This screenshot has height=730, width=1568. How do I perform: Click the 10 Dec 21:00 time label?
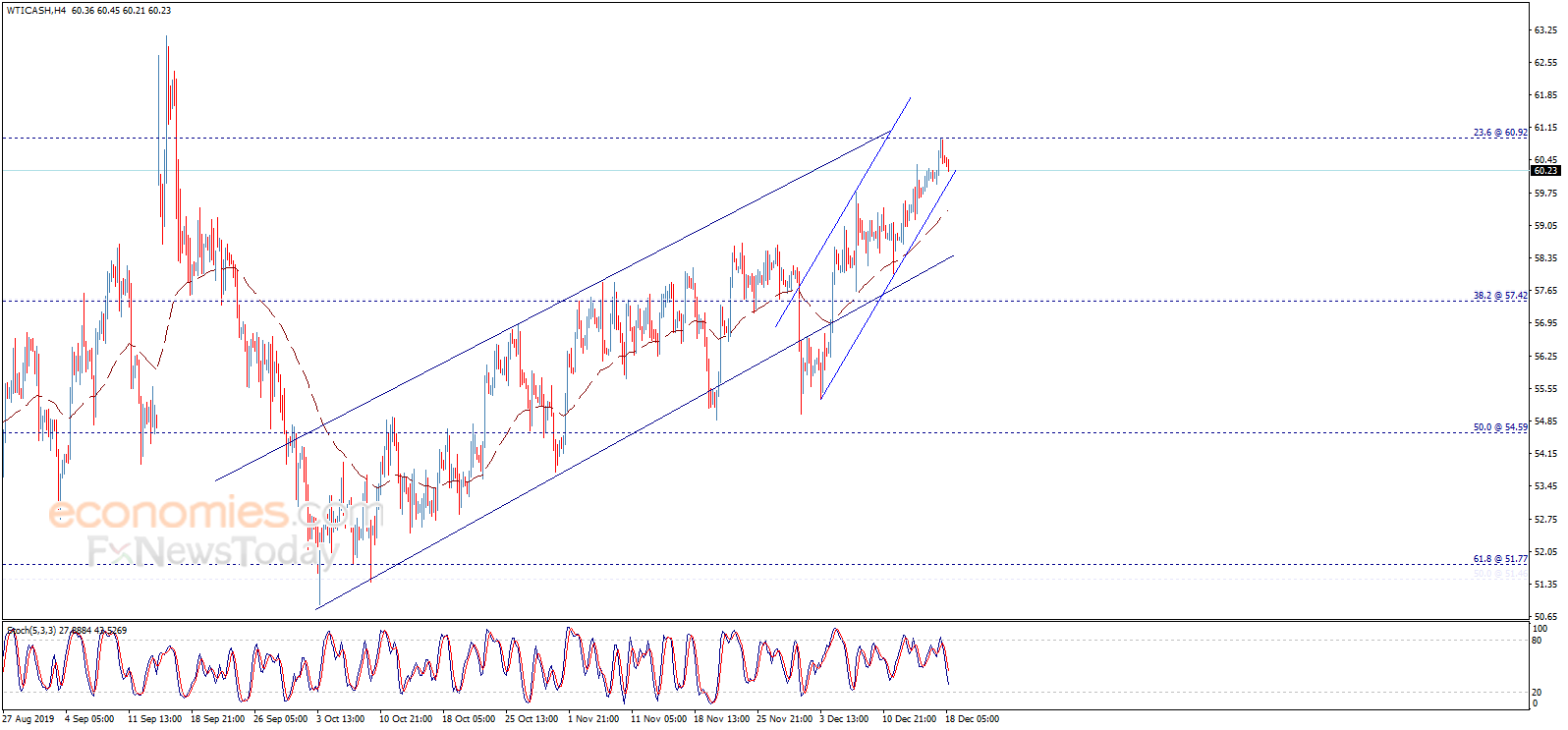(909, 719)
